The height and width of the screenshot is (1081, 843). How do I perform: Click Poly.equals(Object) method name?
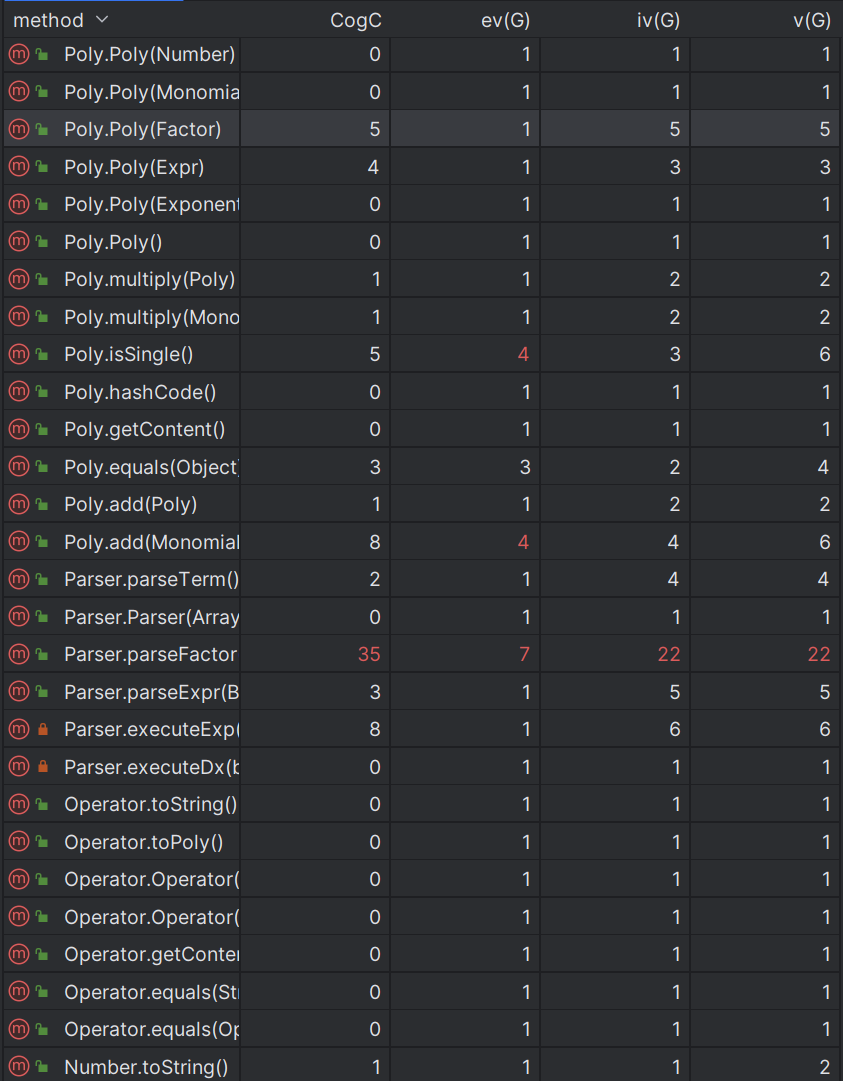[x=152, y=467]
